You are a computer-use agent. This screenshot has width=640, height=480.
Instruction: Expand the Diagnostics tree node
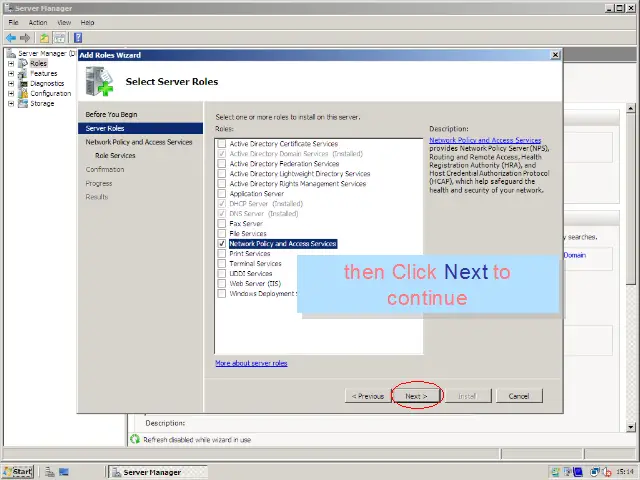11,83
